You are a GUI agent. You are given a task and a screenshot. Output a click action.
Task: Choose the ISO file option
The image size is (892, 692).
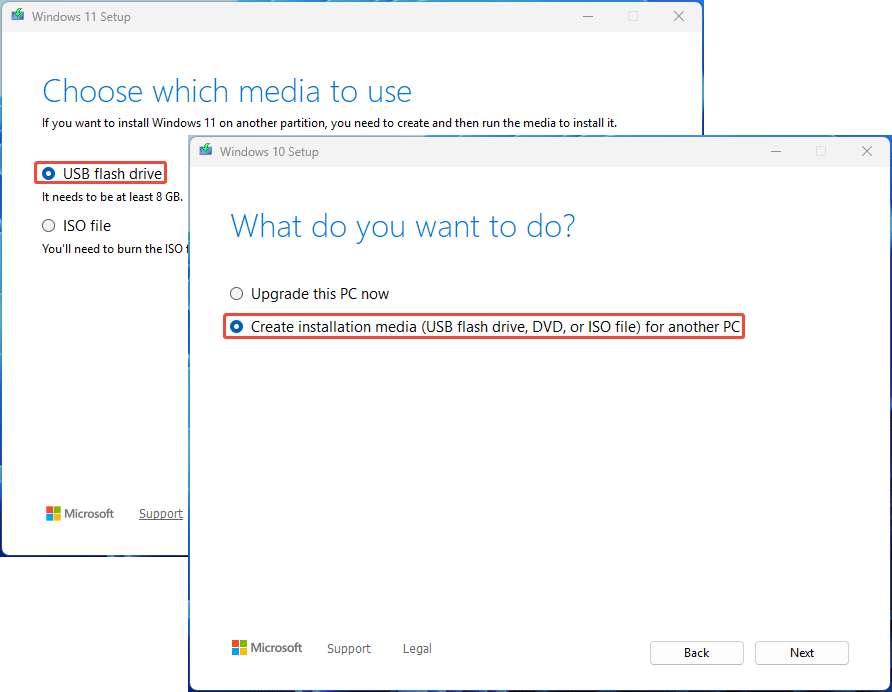48,225
